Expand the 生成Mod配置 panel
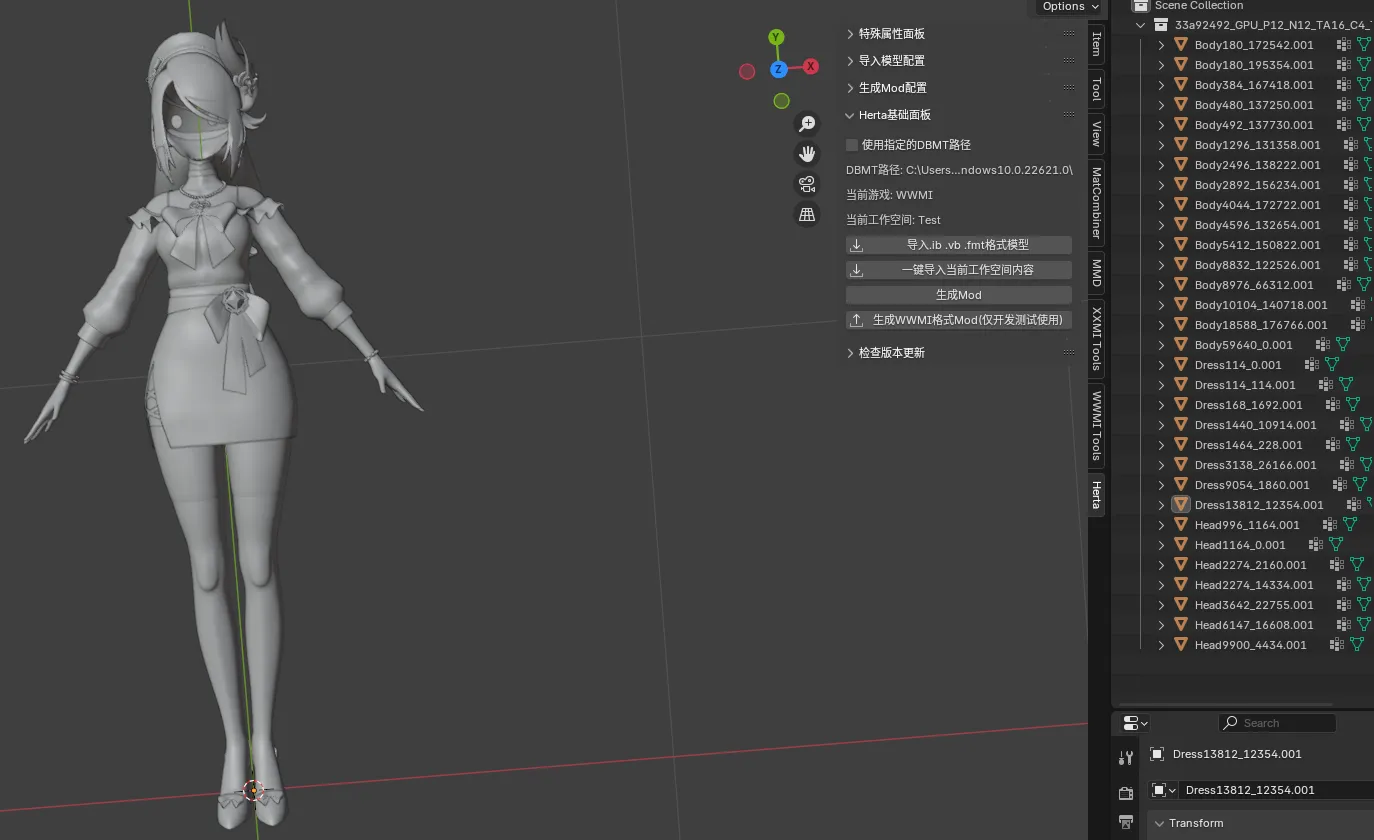 click(x=851, y=88)
